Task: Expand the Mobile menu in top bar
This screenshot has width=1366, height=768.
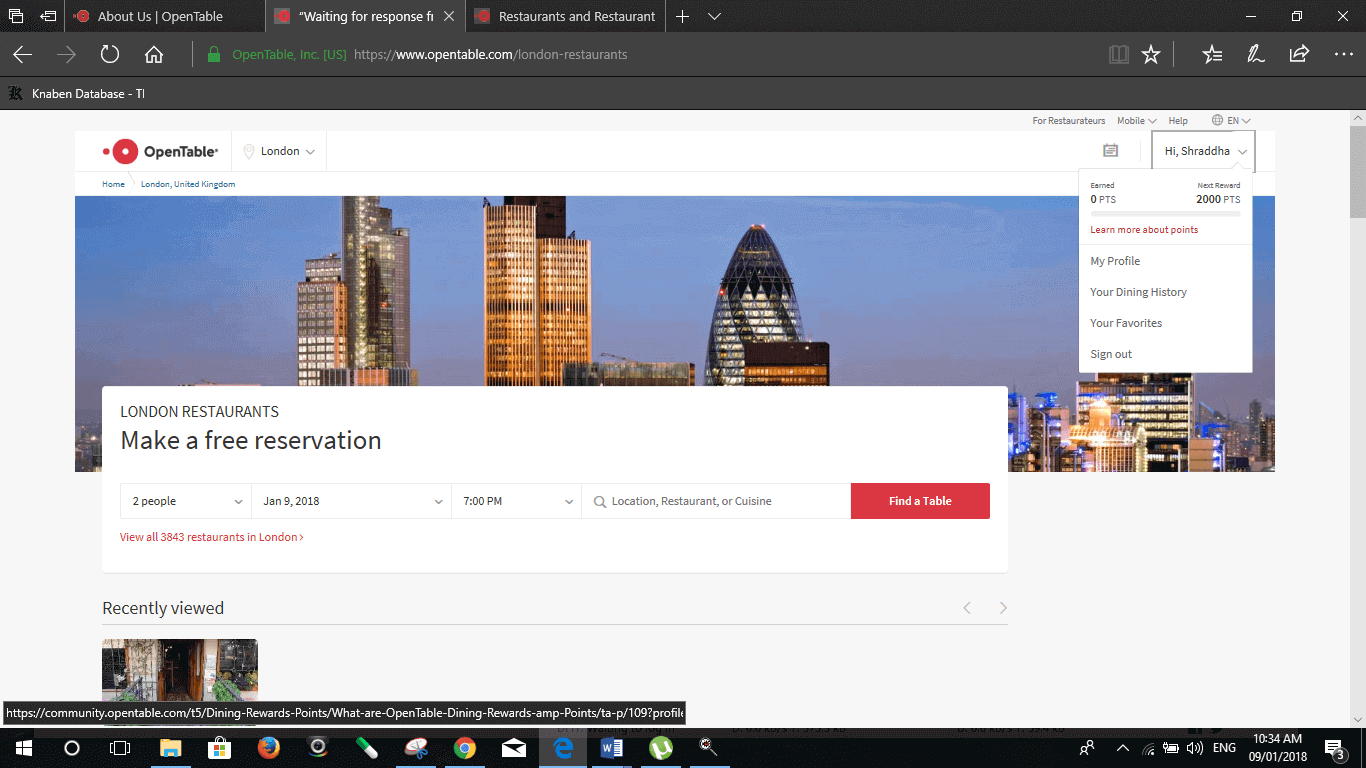Action: tap(1136, 120)
